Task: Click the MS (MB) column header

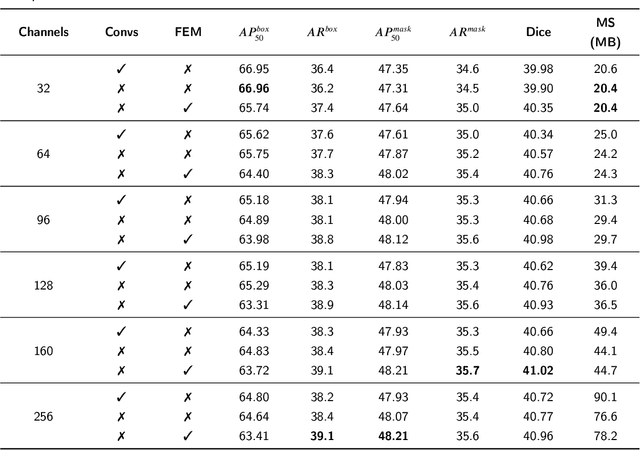Action: tap(605, 32)
